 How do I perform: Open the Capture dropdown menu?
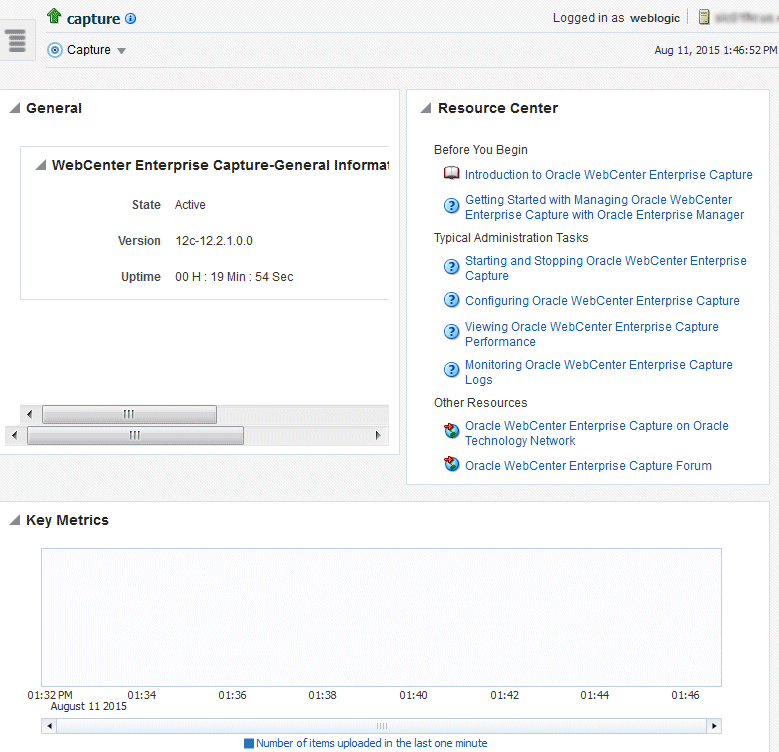[x=121, y=51]
